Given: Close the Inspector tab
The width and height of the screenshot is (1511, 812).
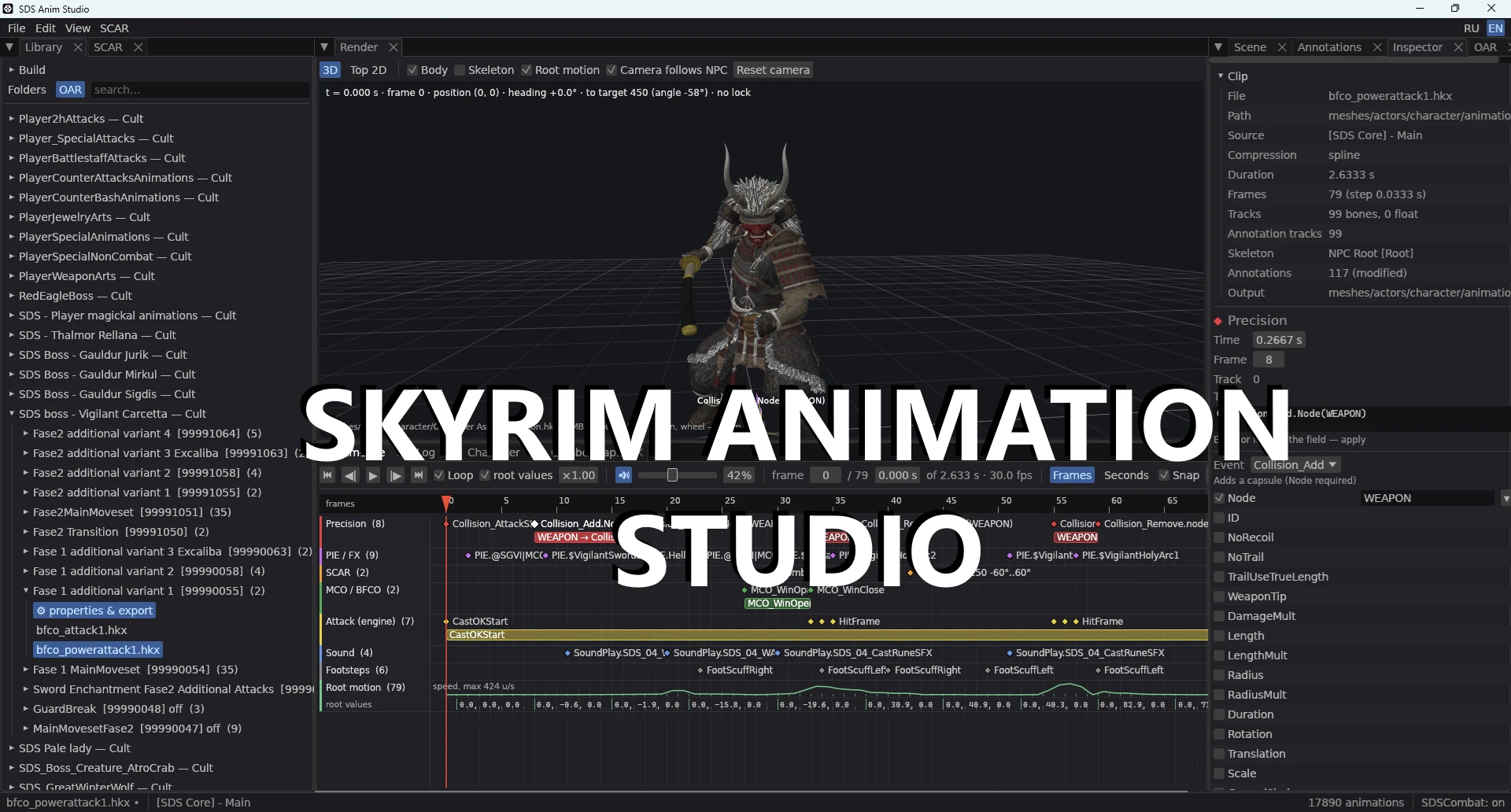Looking at the screenshot, I should click(1458, 47).
